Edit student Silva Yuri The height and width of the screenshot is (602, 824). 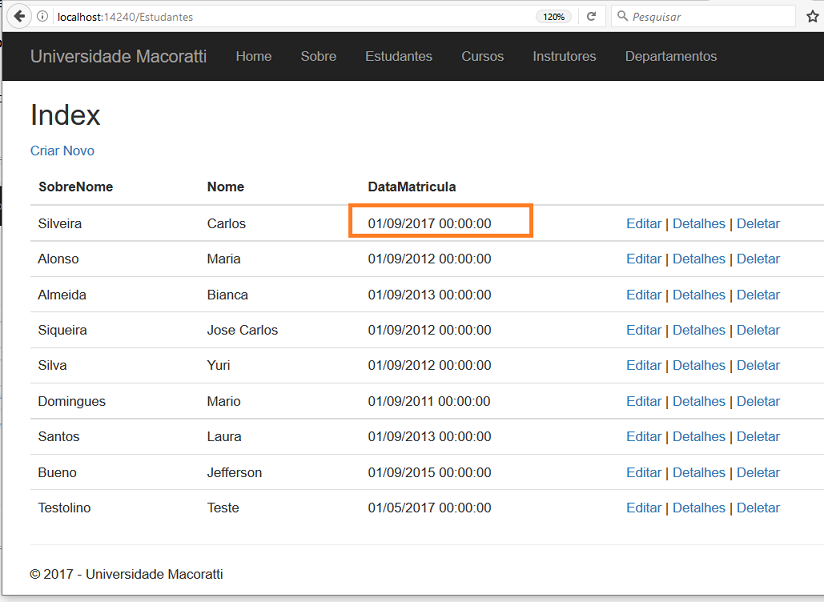(644, 366)
